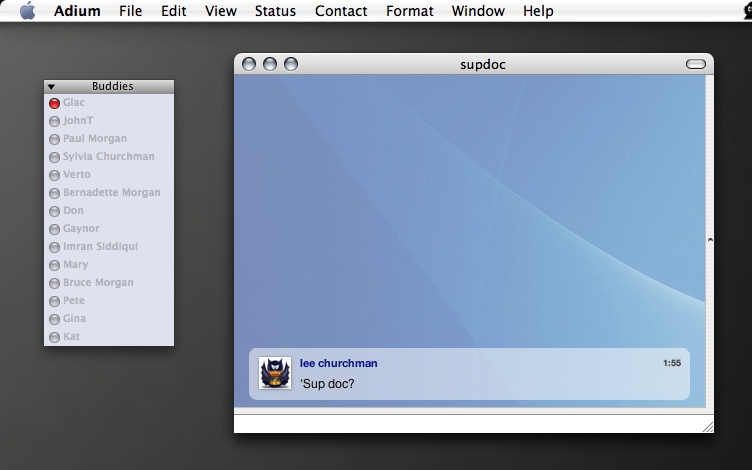Click the status icon beside Verto

(54, 175)
